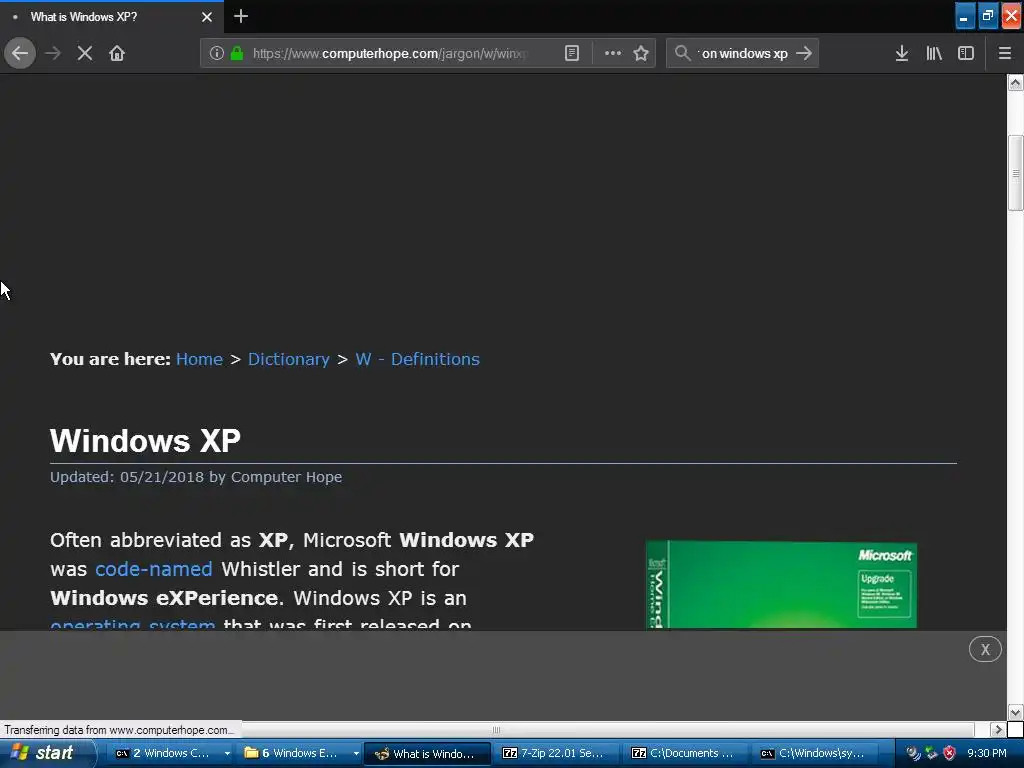
Task: Select the What is Windows XP? tab
Action: pyautogui.click(x=111, y=17)
